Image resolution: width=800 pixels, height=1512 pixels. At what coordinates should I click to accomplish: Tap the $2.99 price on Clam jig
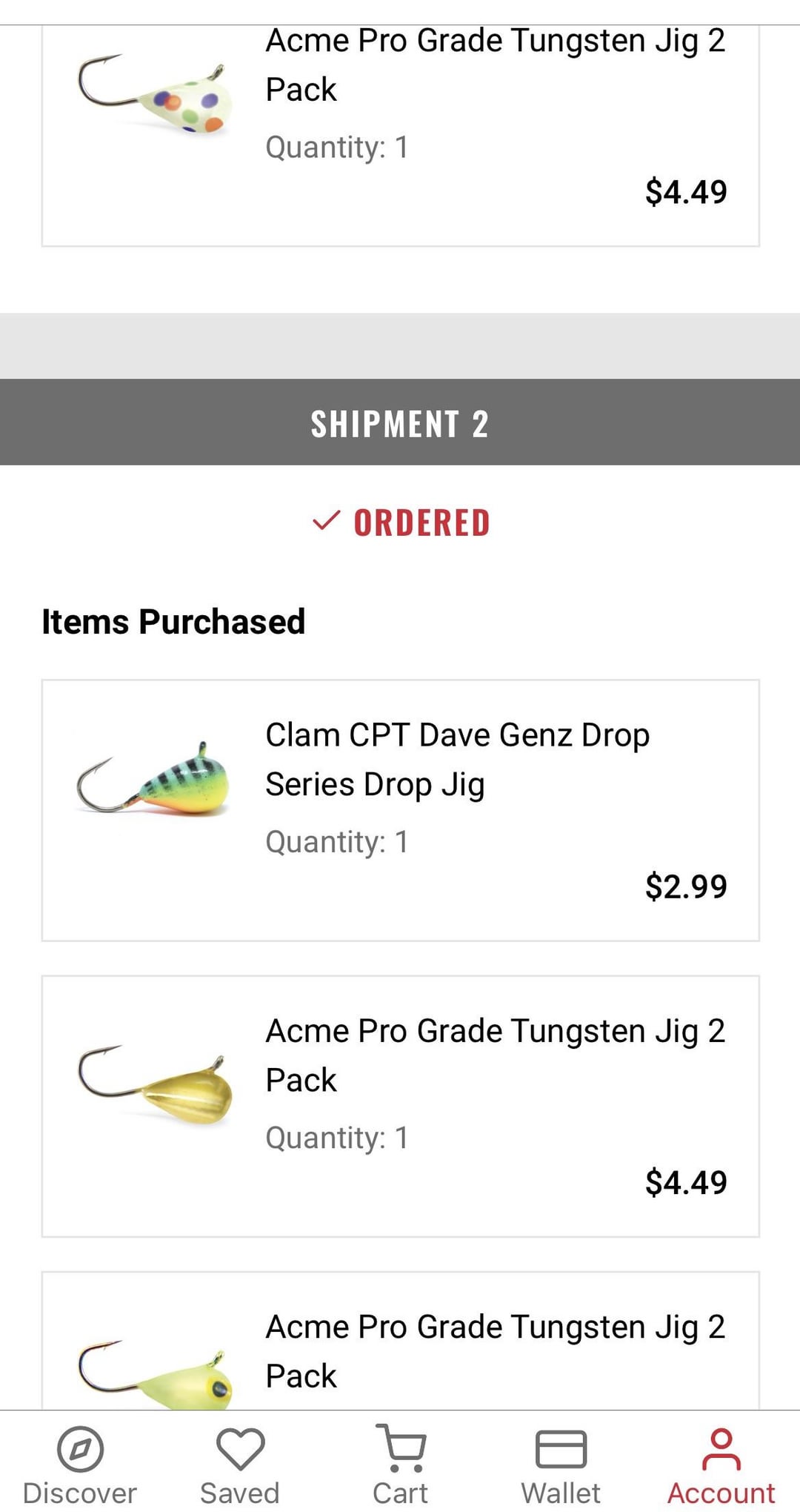(685, 886)
